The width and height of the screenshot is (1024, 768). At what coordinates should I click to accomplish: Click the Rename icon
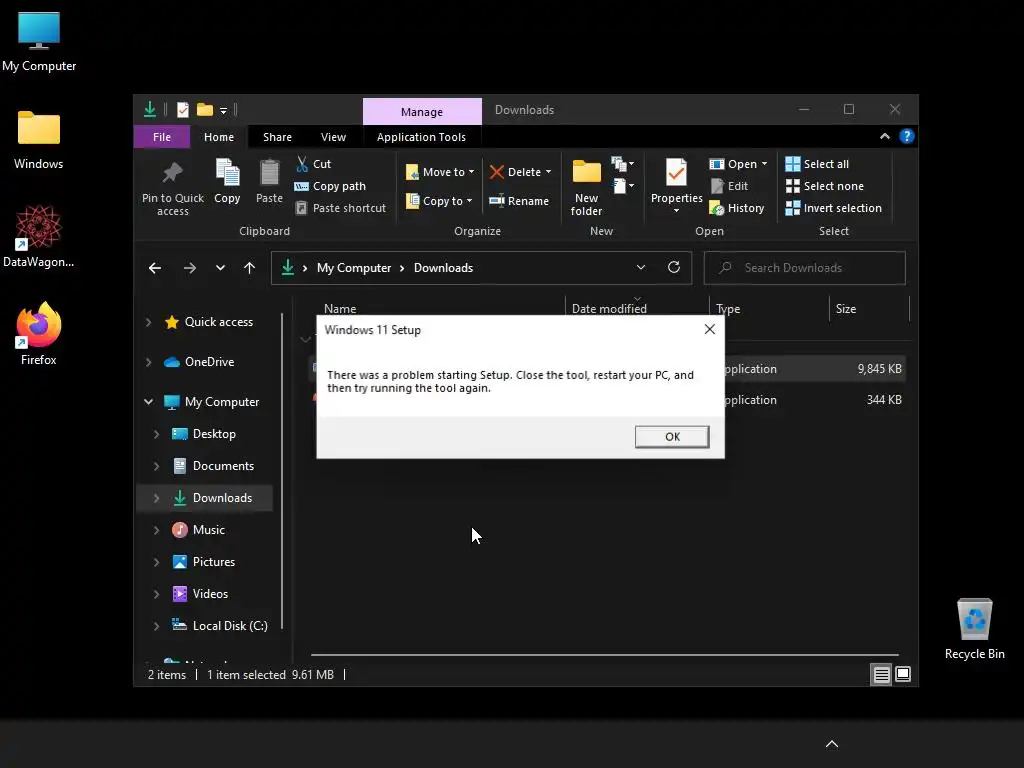(497, 200)
